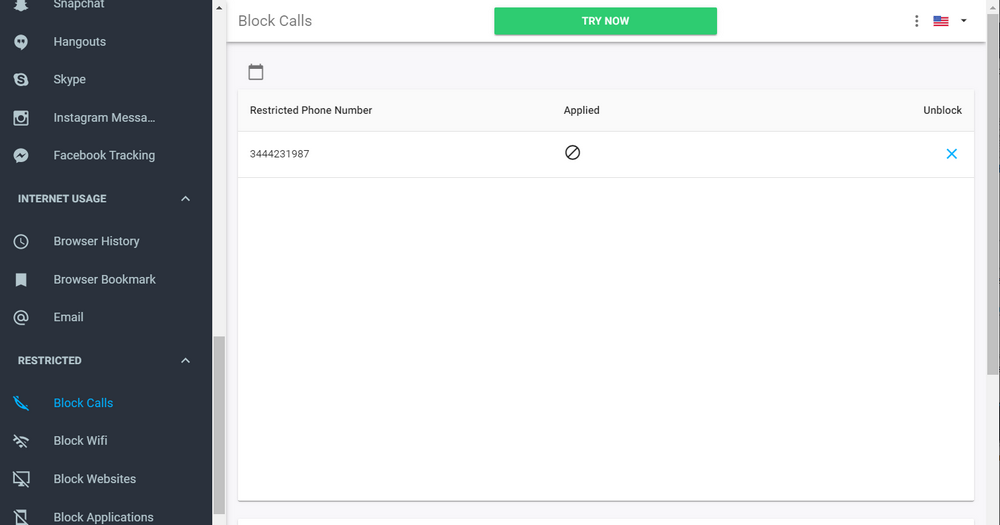Click the Unblock column header
Image resolution: width=1000 pixels, height=525 pixels.
point(942,110)
